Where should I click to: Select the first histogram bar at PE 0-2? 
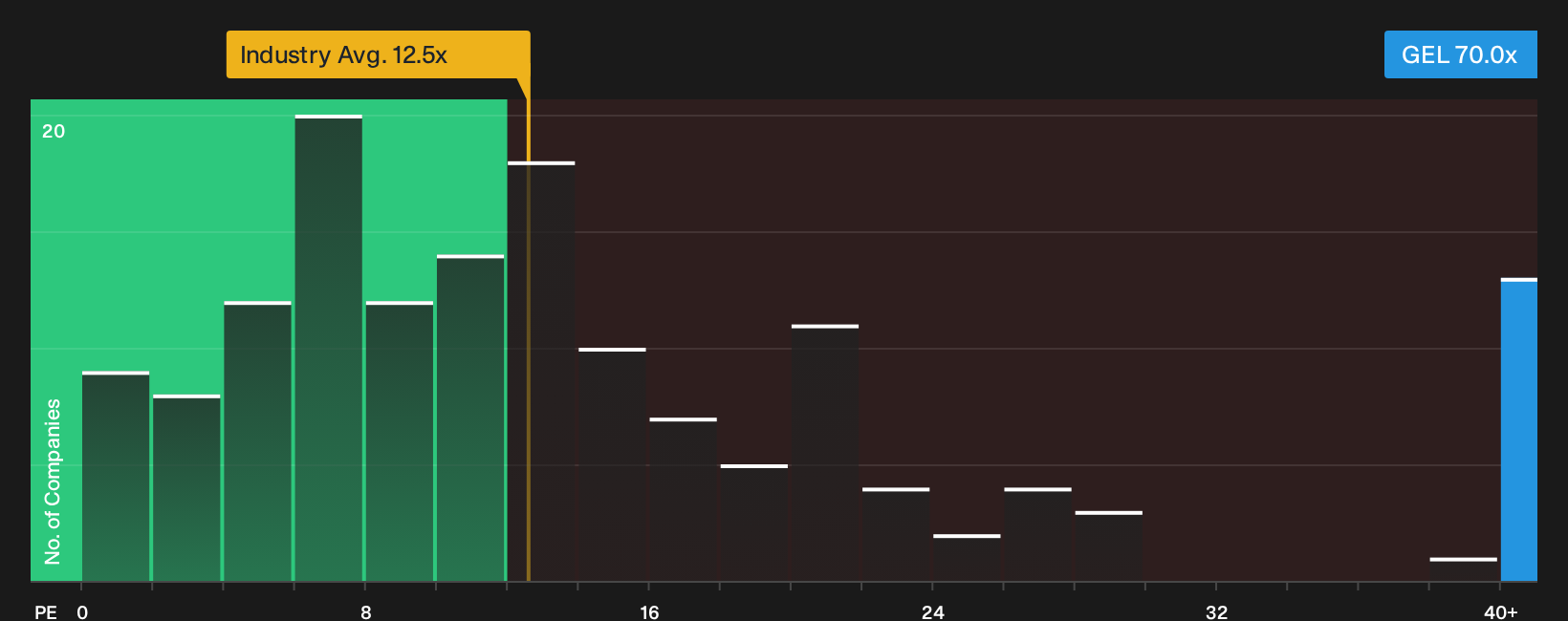(x=116, y=477)
